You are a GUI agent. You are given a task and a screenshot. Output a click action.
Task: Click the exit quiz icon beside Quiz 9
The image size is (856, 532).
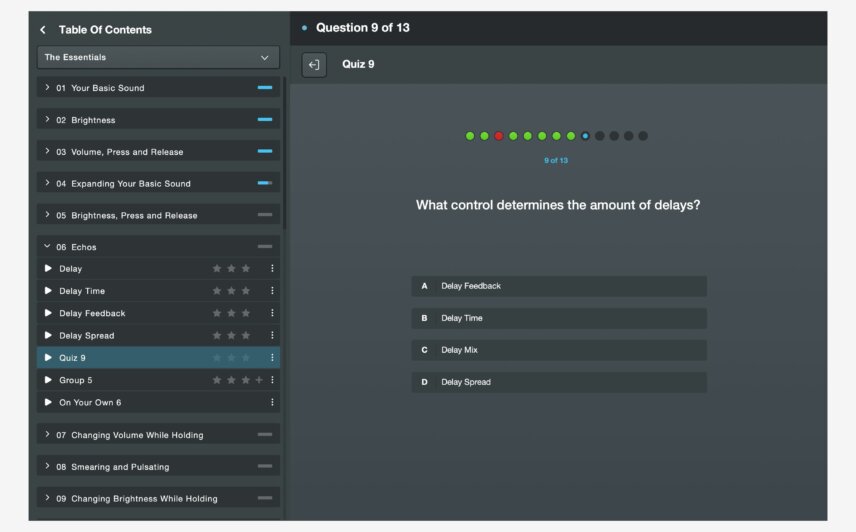tap(314, 65)
